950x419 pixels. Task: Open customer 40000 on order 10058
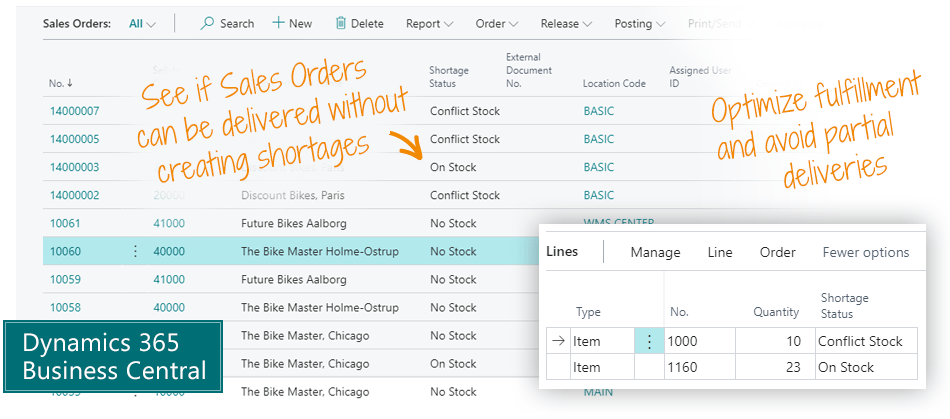(x=169, y=308)
